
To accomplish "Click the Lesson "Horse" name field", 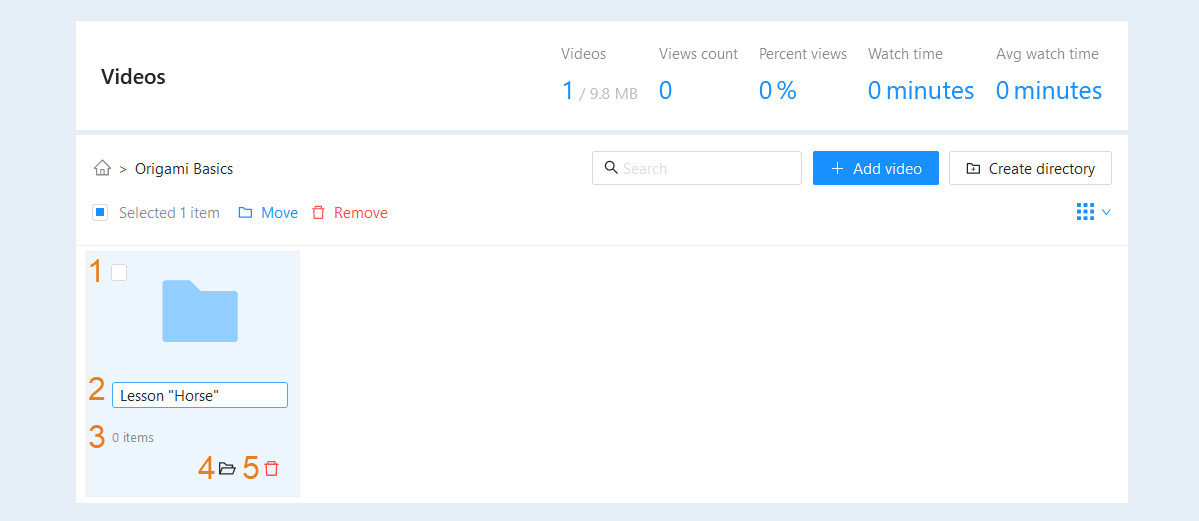I will pos(200,395).
